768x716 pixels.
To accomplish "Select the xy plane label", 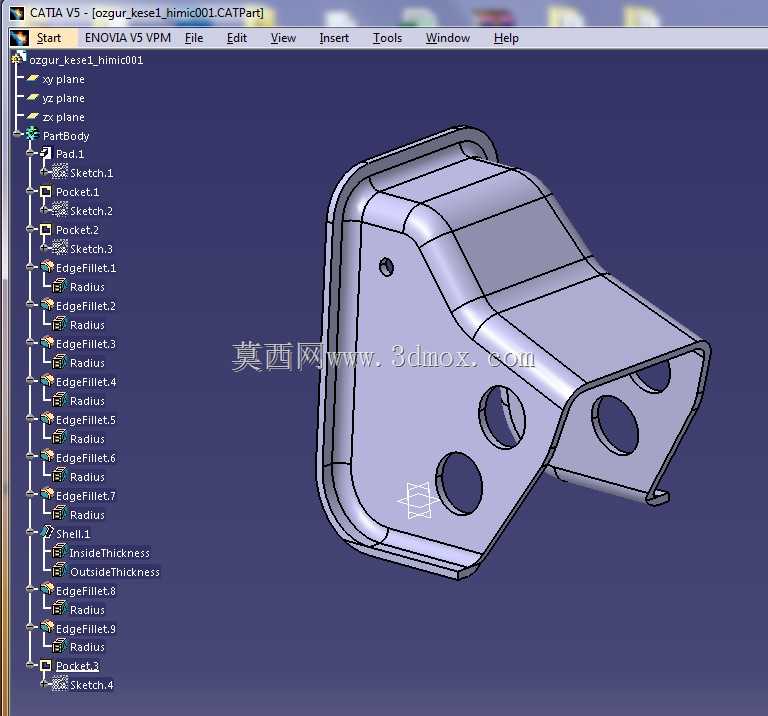I will pyautogui.click(x=63, y=79).
